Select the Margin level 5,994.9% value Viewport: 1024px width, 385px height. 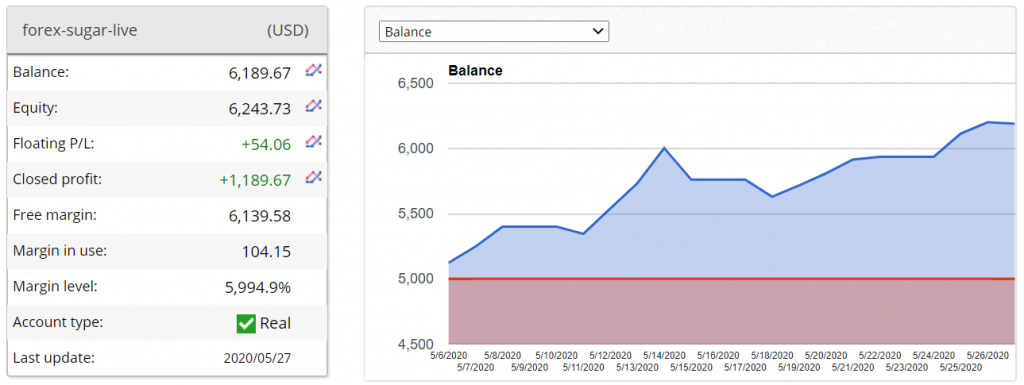(x=258, y=287)
